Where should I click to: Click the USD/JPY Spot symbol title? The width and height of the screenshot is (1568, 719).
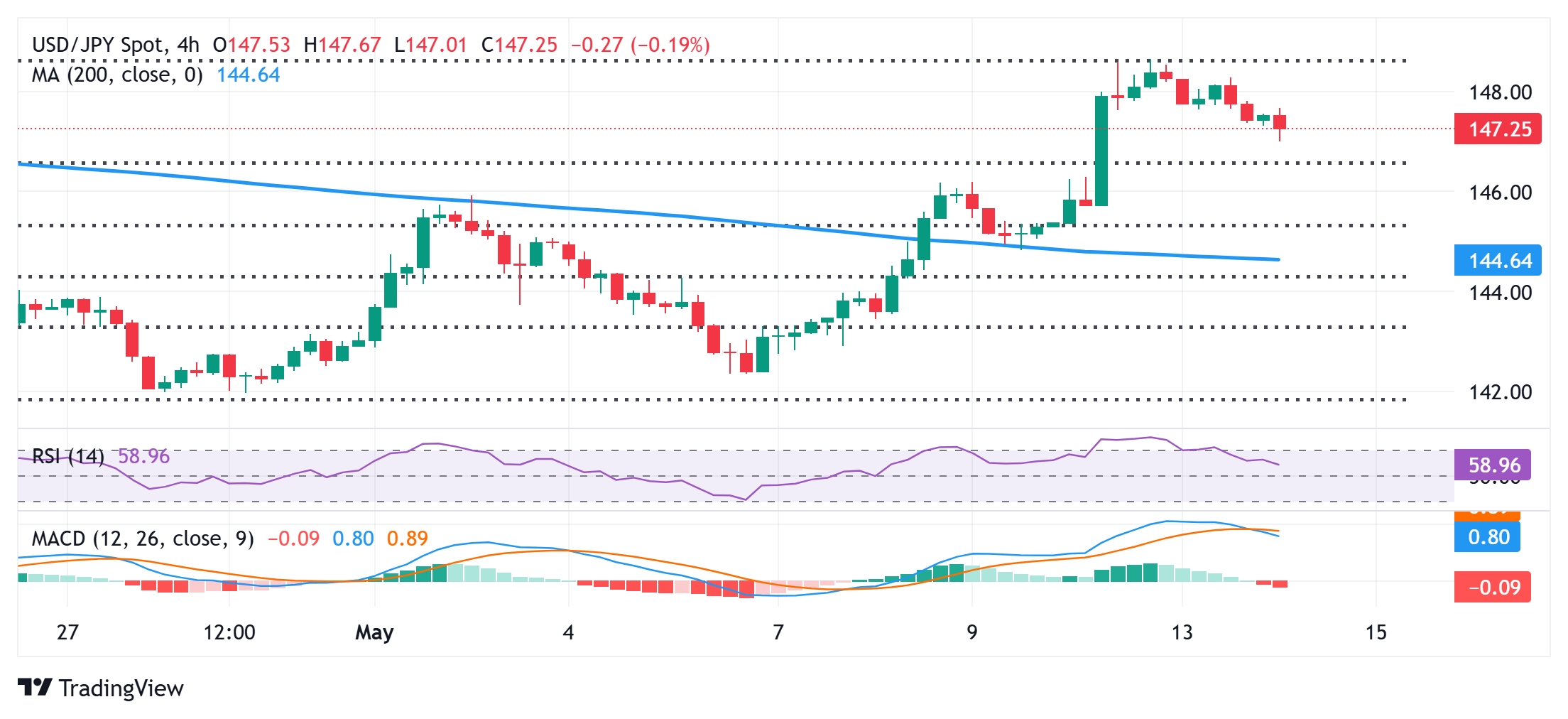[x=98, y=45]
